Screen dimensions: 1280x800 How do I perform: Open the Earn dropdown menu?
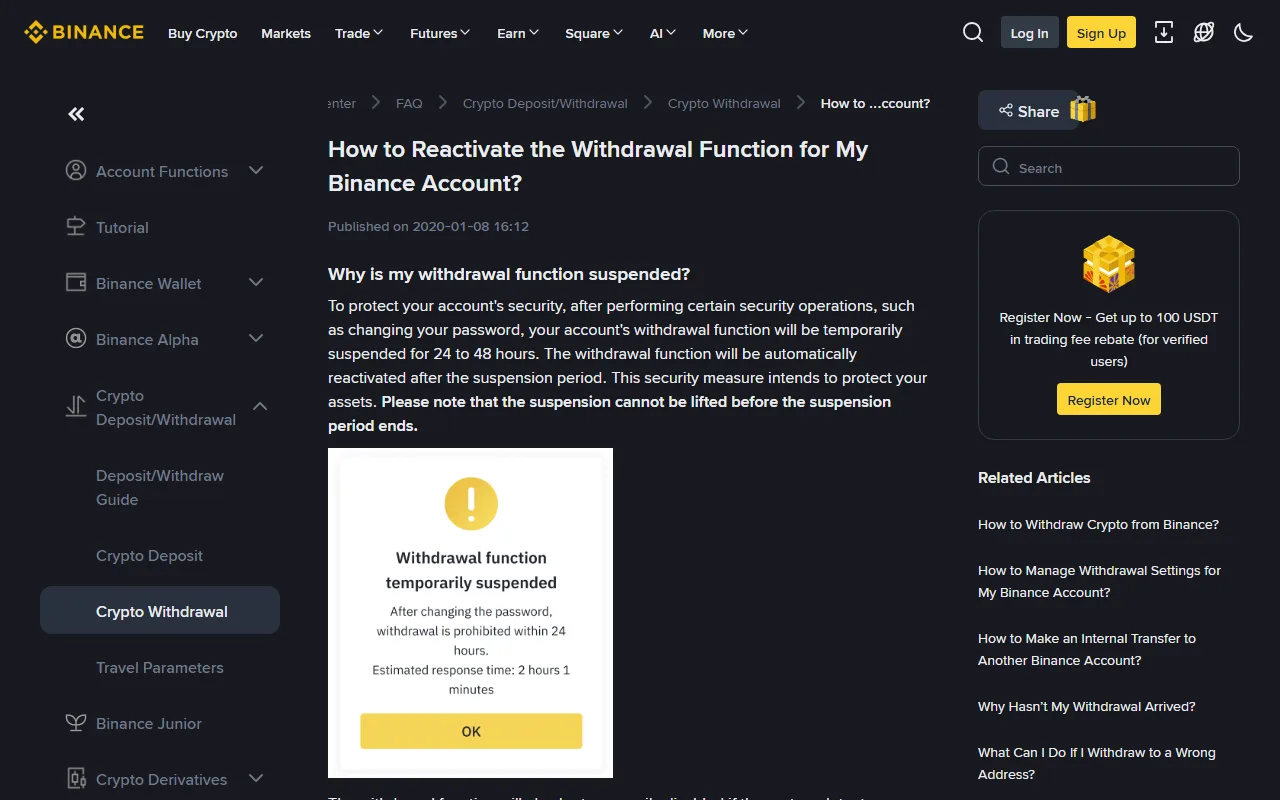[518, 33]
